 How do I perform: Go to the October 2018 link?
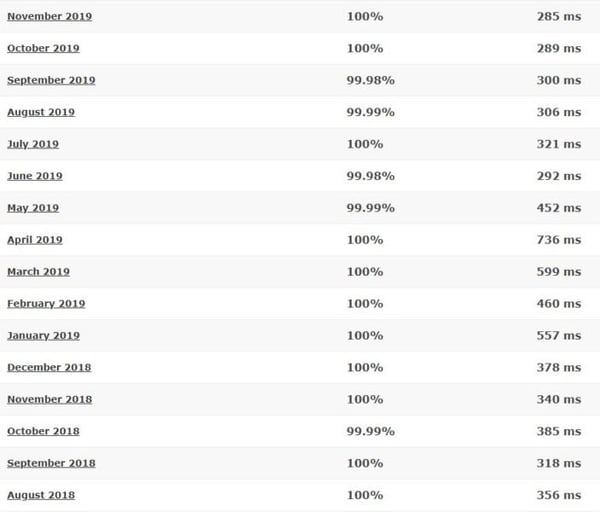(43, 431)
